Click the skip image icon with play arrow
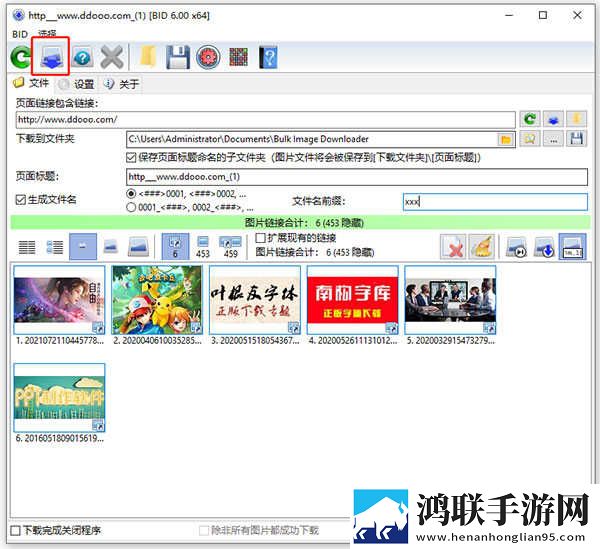The width and height of the screenshot is (600, 549). (516, 247)
